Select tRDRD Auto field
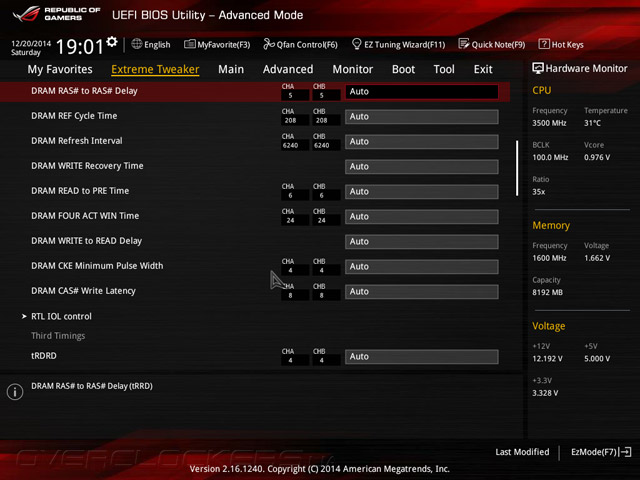Viewport: 640px width, 480px height. tap(422, 357)
